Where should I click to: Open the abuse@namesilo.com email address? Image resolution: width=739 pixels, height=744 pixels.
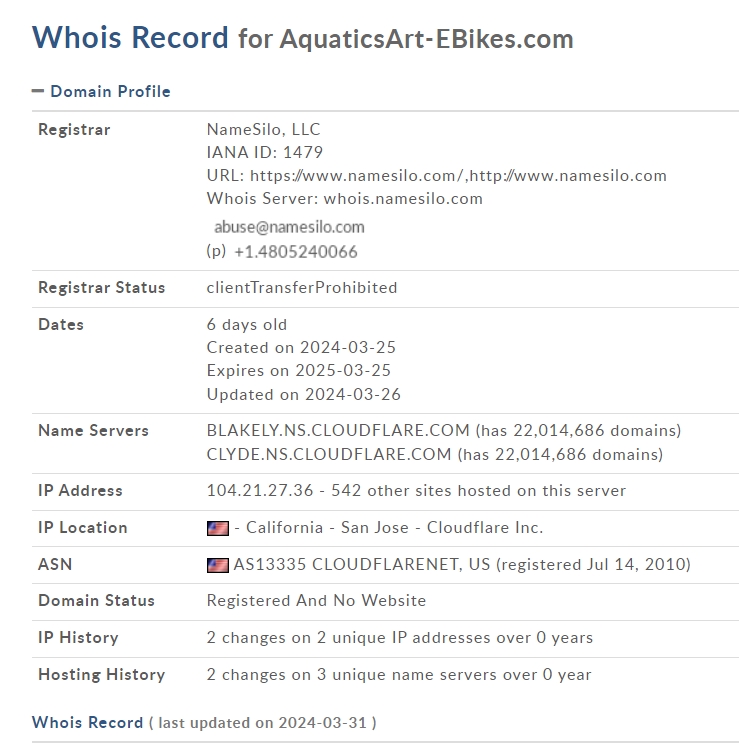coord(289,227)
